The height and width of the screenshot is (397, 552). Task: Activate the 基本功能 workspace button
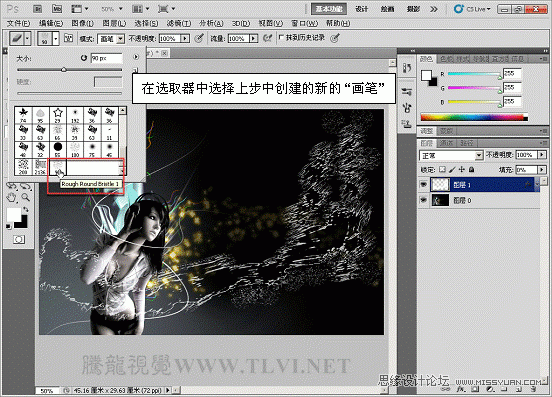[x=329, y=9]
